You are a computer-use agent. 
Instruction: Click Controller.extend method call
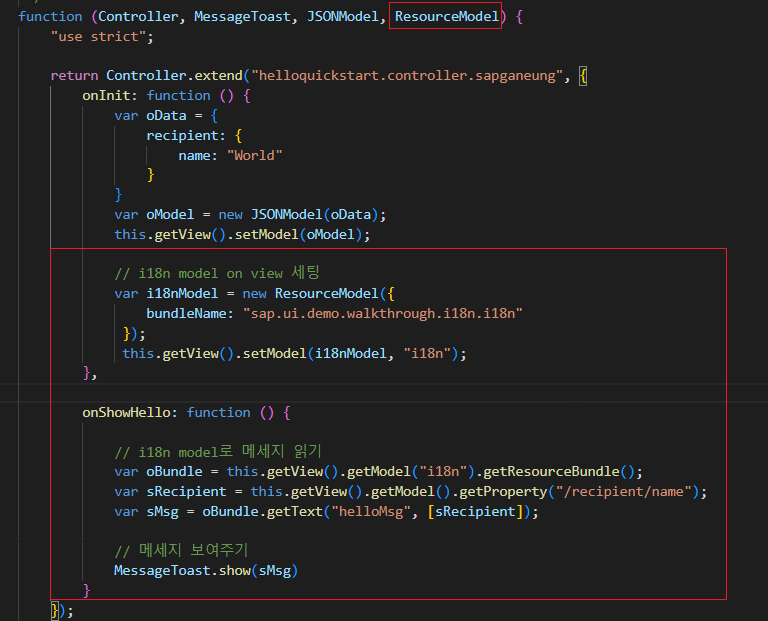[x=174, y=76]
